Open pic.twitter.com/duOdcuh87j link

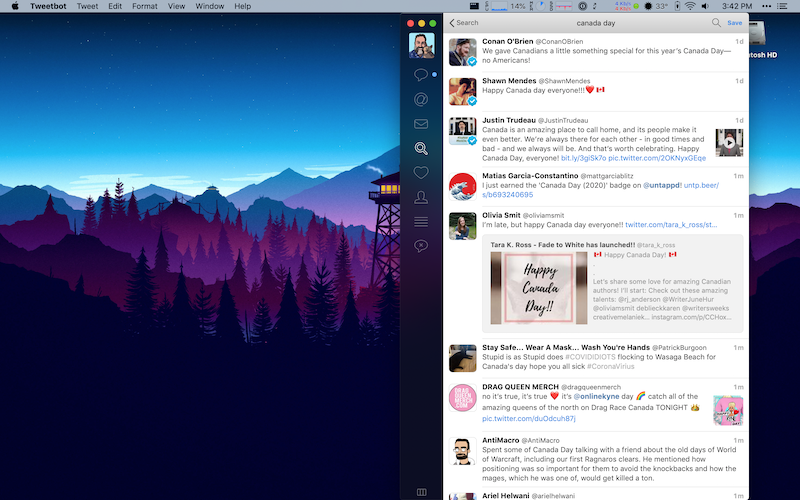(x=529, y=418)
